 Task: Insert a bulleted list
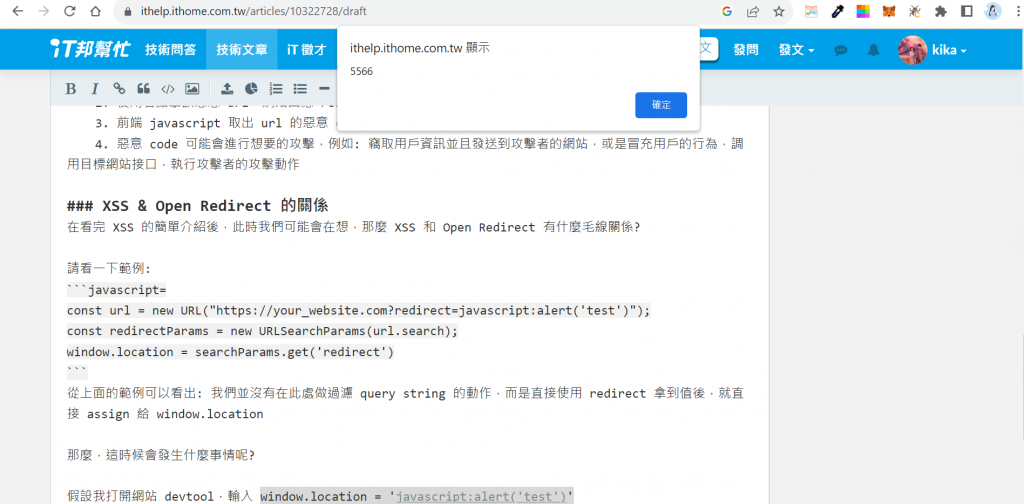pyautogui.click(x=300, y=89)
